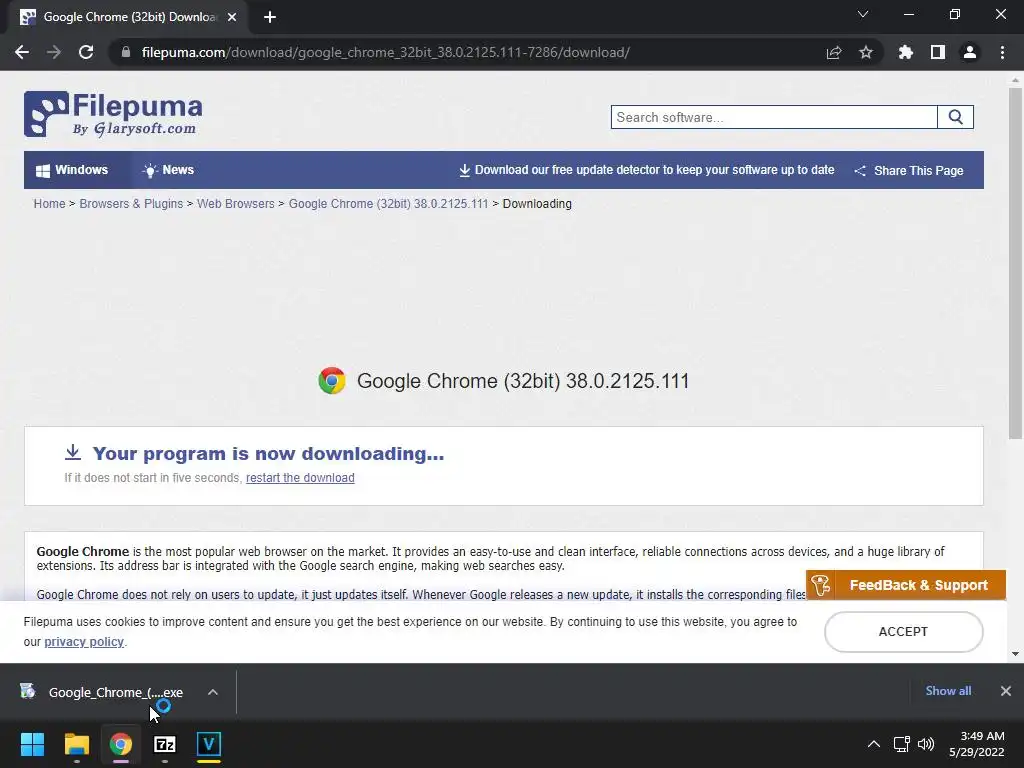Open Web Browsers breadcrumb
1024x768 pixels.
[x=236, y=204]
